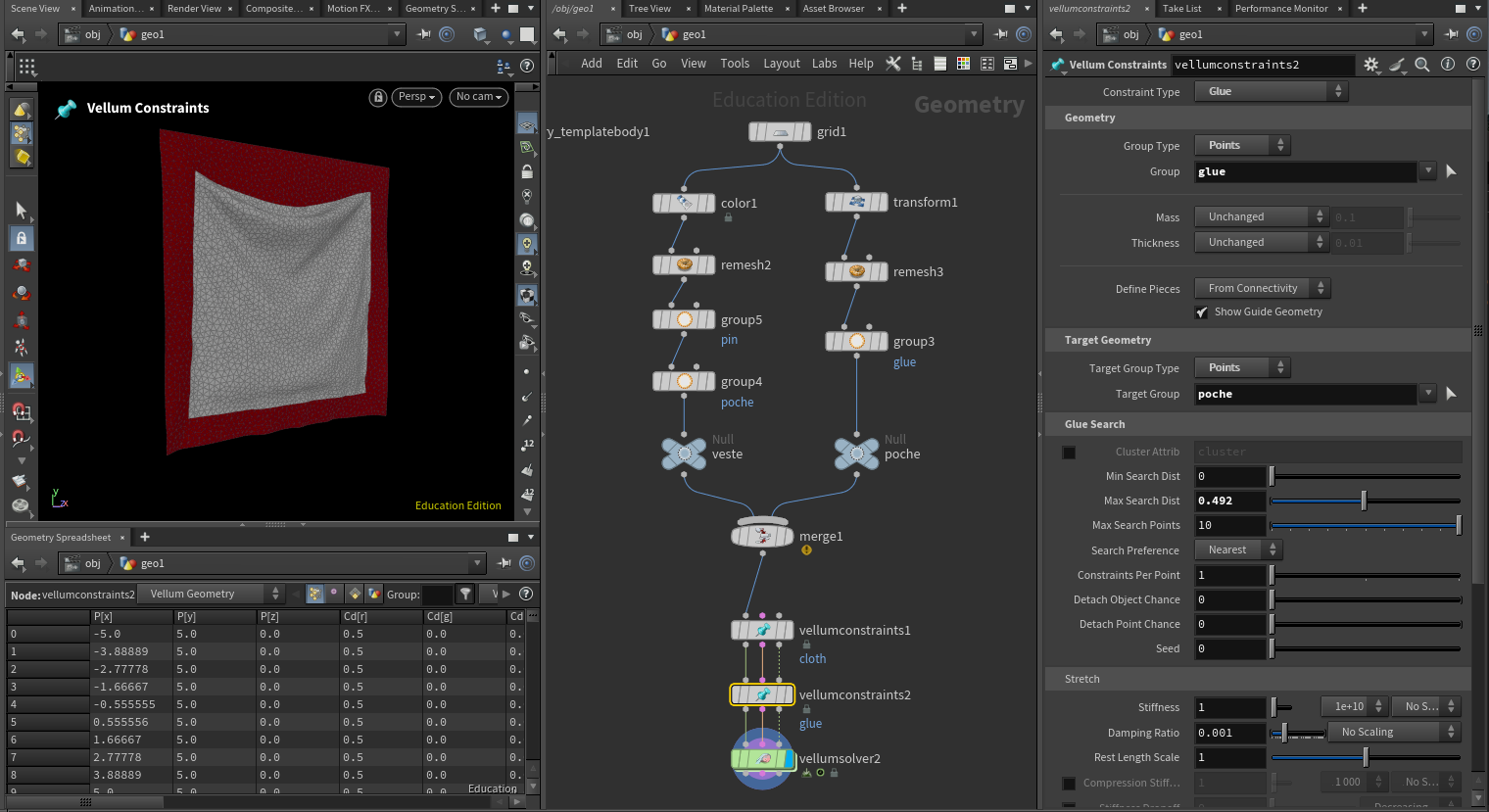
Task: Open the Constraint Type dropdown
Action: 1271,91
